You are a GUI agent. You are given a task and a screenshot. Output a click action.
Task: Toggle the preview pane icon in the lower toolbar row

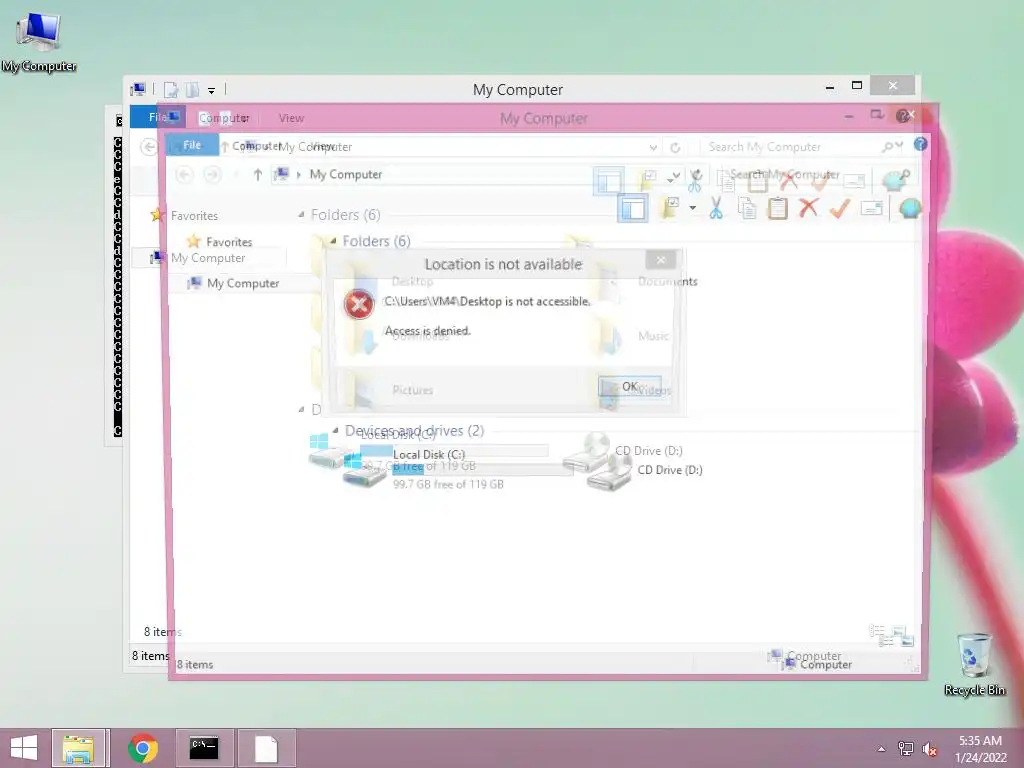pos(632,209)
